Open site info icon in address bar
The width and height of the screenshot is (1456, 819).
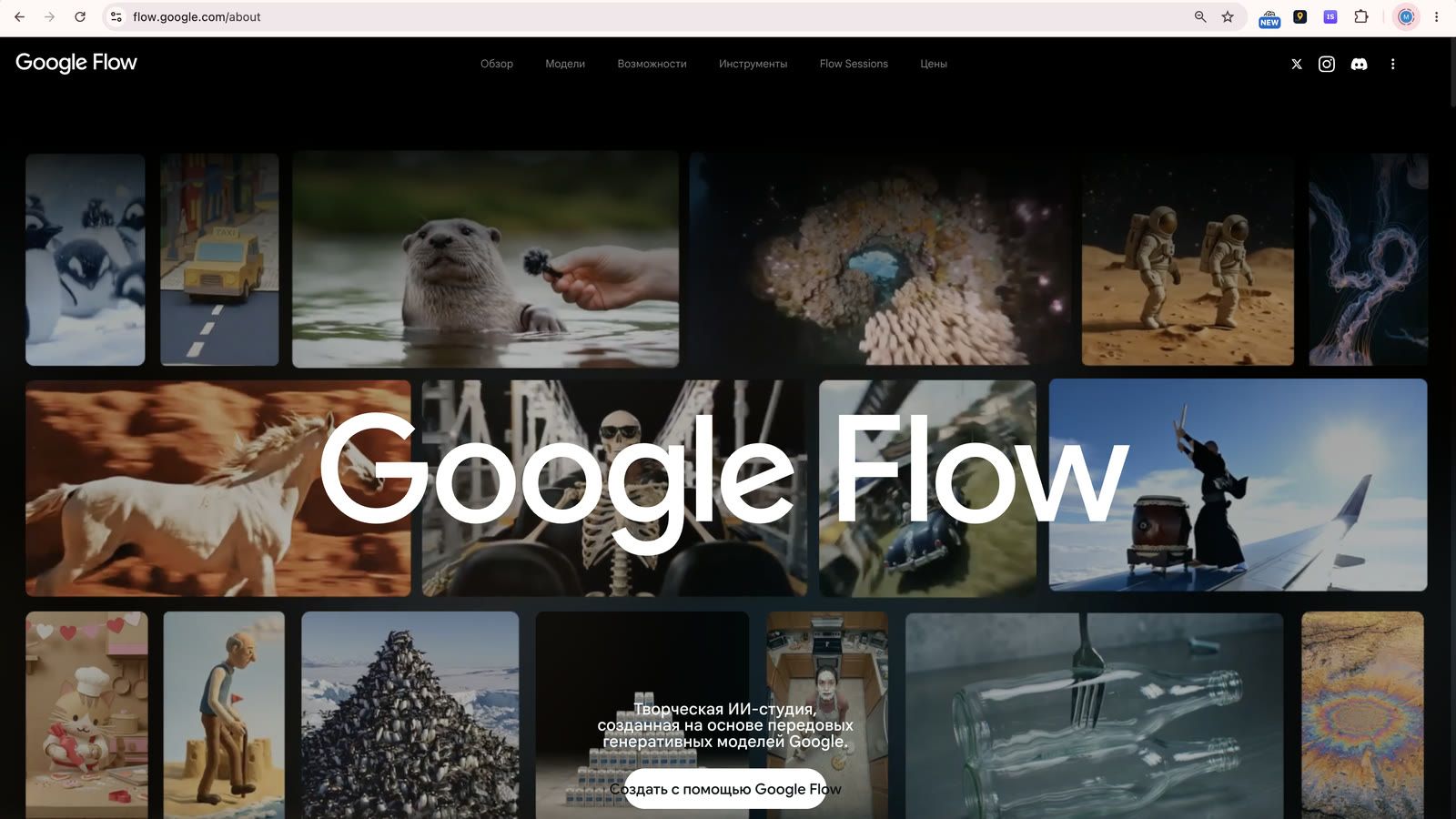[116, 16]
